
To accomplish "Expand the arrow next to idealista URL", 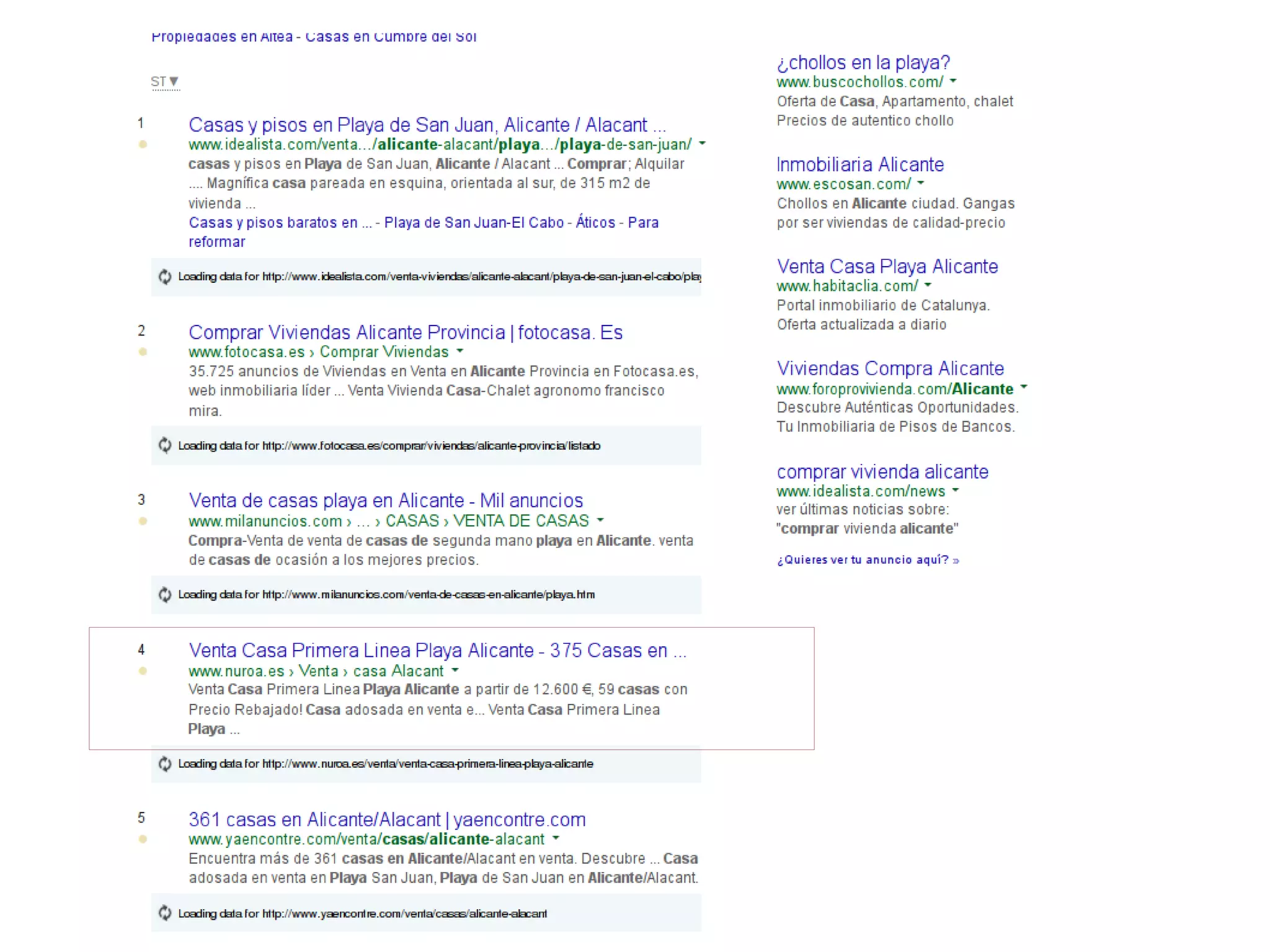I will (x=702, y=143).
